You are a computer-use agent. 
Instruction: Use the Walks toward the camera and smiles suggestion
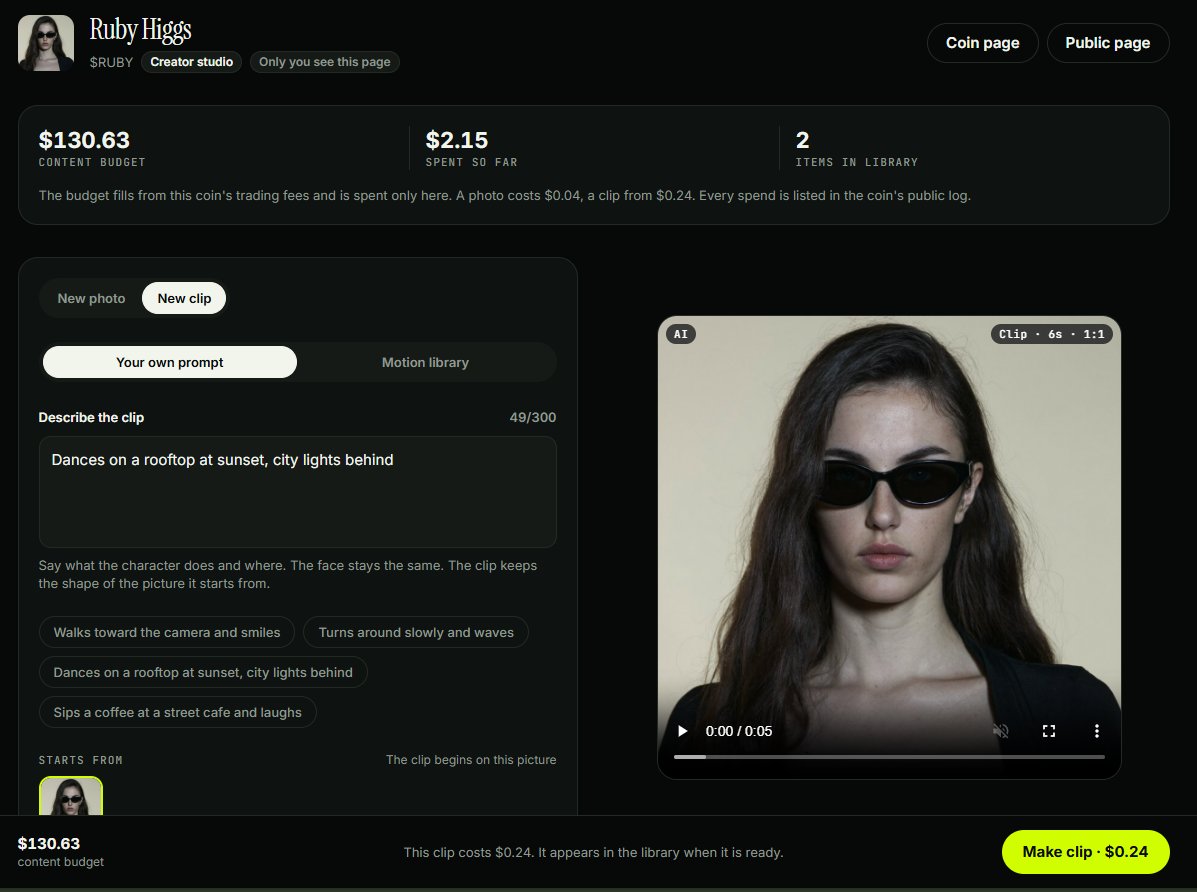pos(167,632)
